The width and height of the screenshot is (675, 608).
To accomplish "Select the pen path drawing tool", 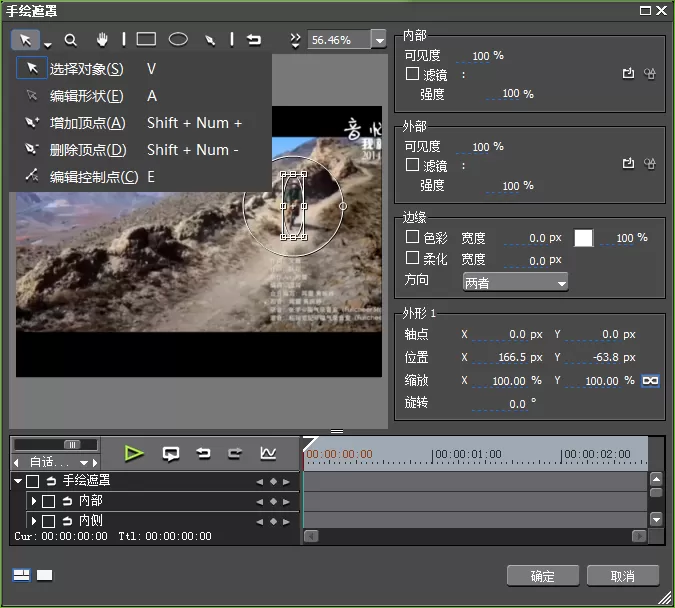I will pos(210,40).
